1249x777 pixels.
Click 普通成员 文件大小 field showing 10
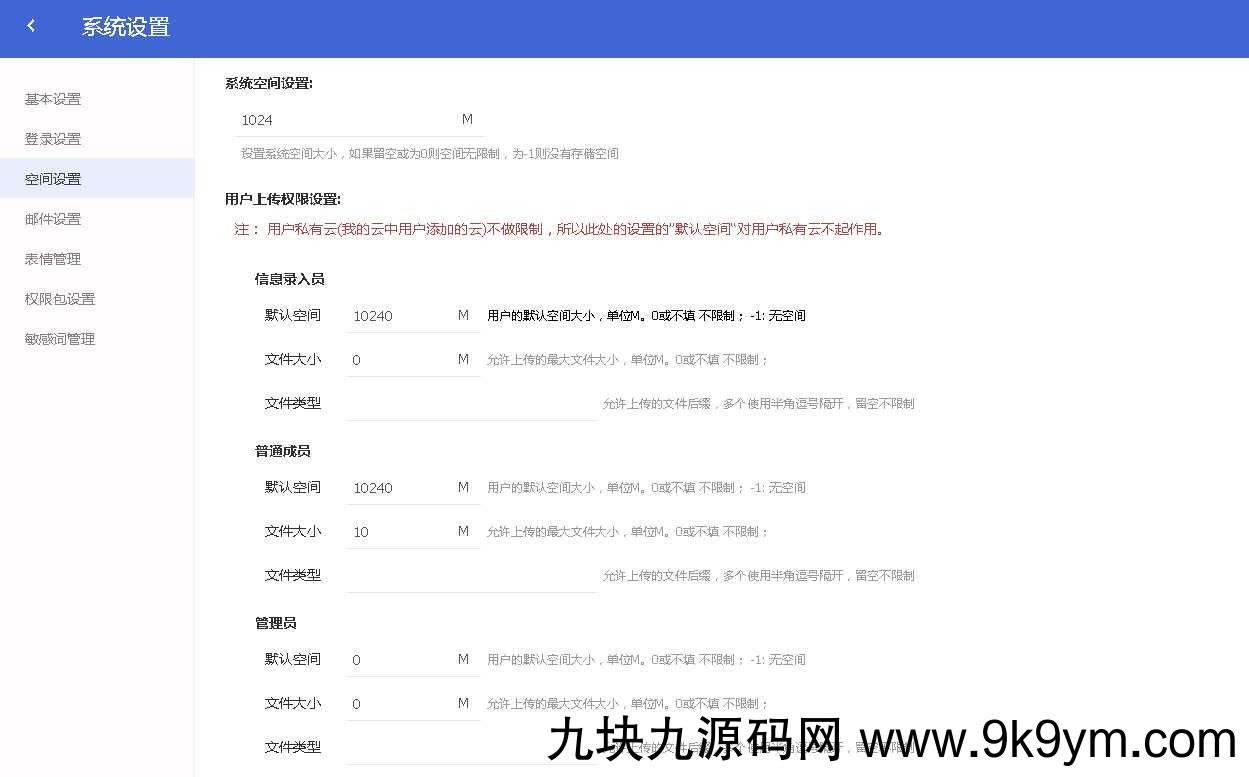tap(400, 532)
